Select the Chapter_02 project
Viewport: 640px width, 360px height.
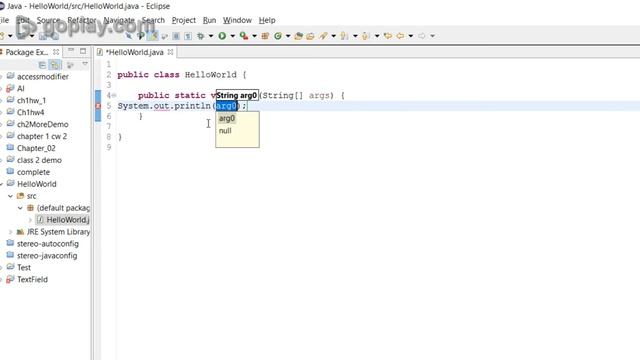[36, 148]
